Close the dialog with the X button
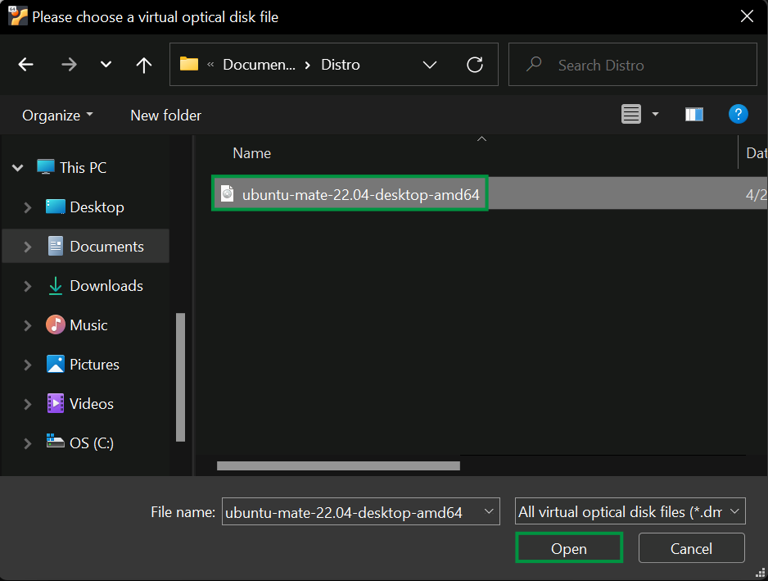The width and height of the screenshot is (768, 581). click(x=746, y=16)
